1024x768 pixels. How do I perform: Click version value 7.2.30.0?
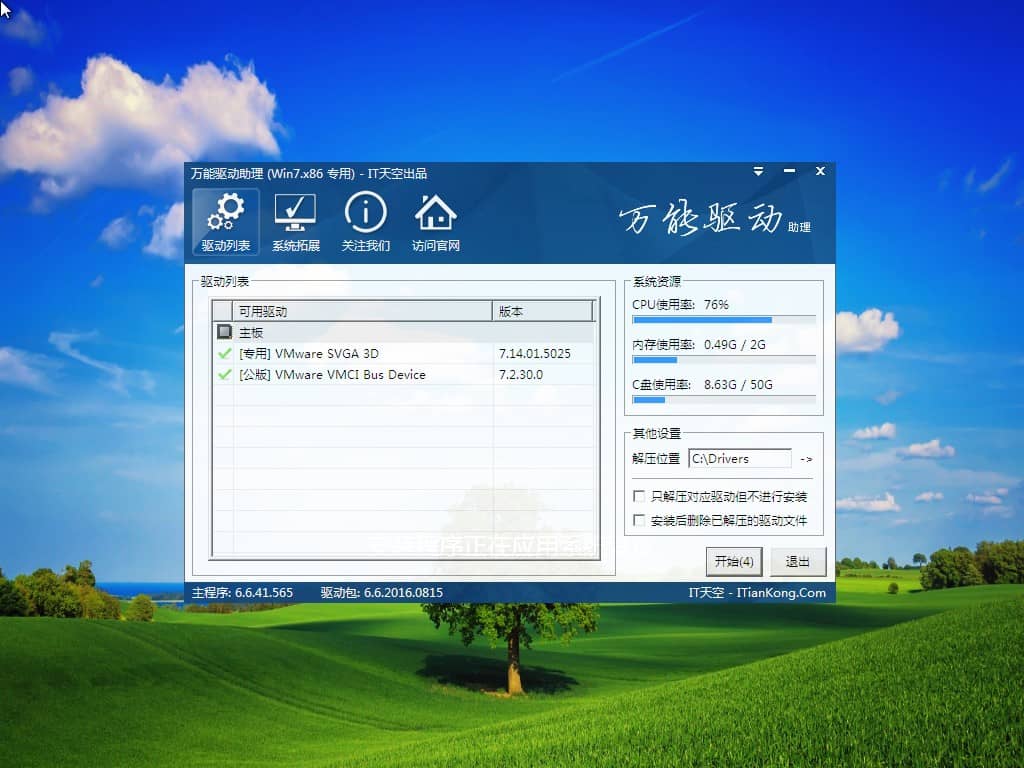[521, 374]
